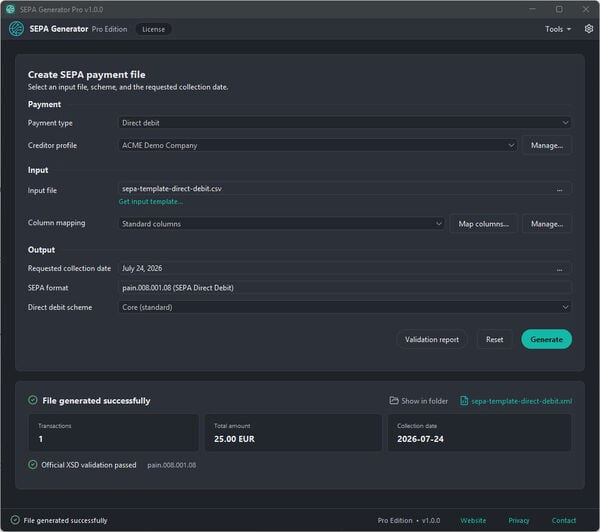Click the XML file icon beside the output filename

[464, 401]
